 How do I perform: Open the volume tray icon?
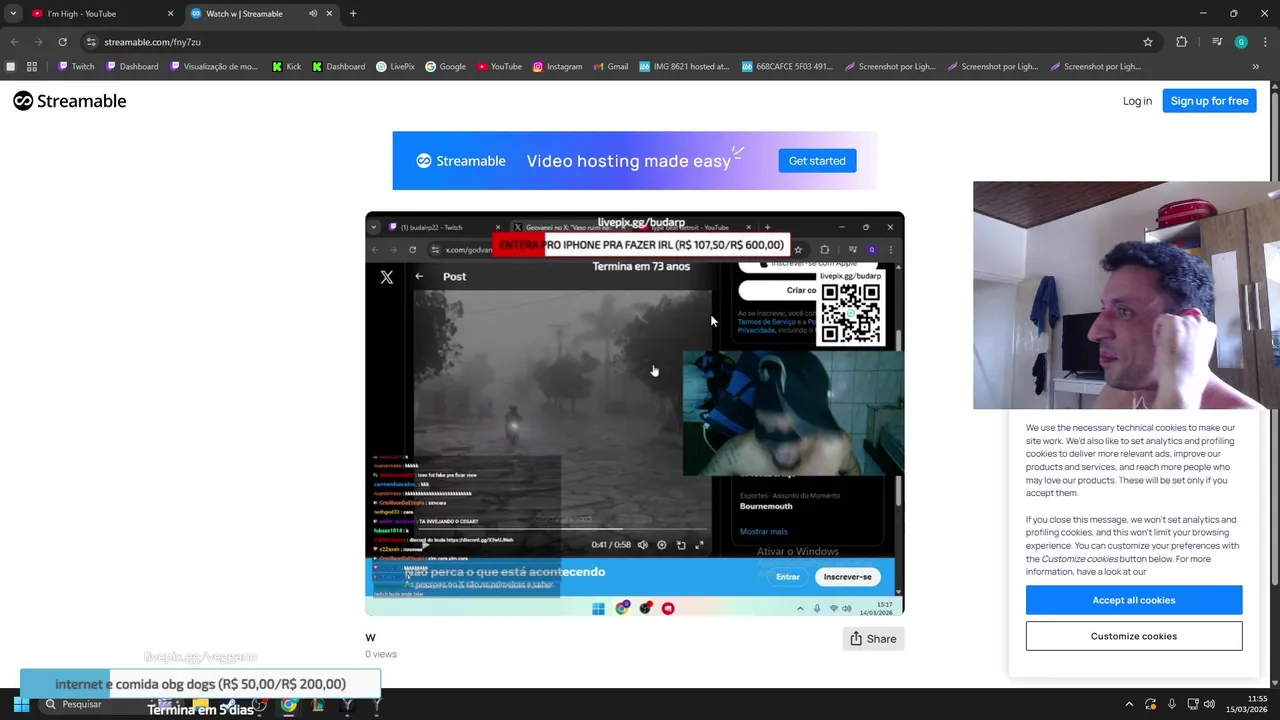point(1209,704)
